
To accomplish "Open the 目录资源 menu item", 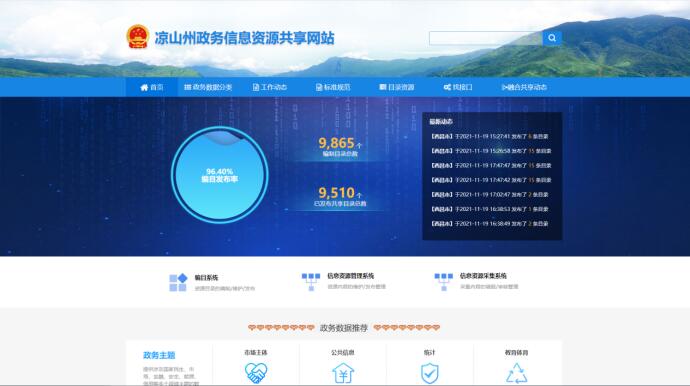I will 396,87.
